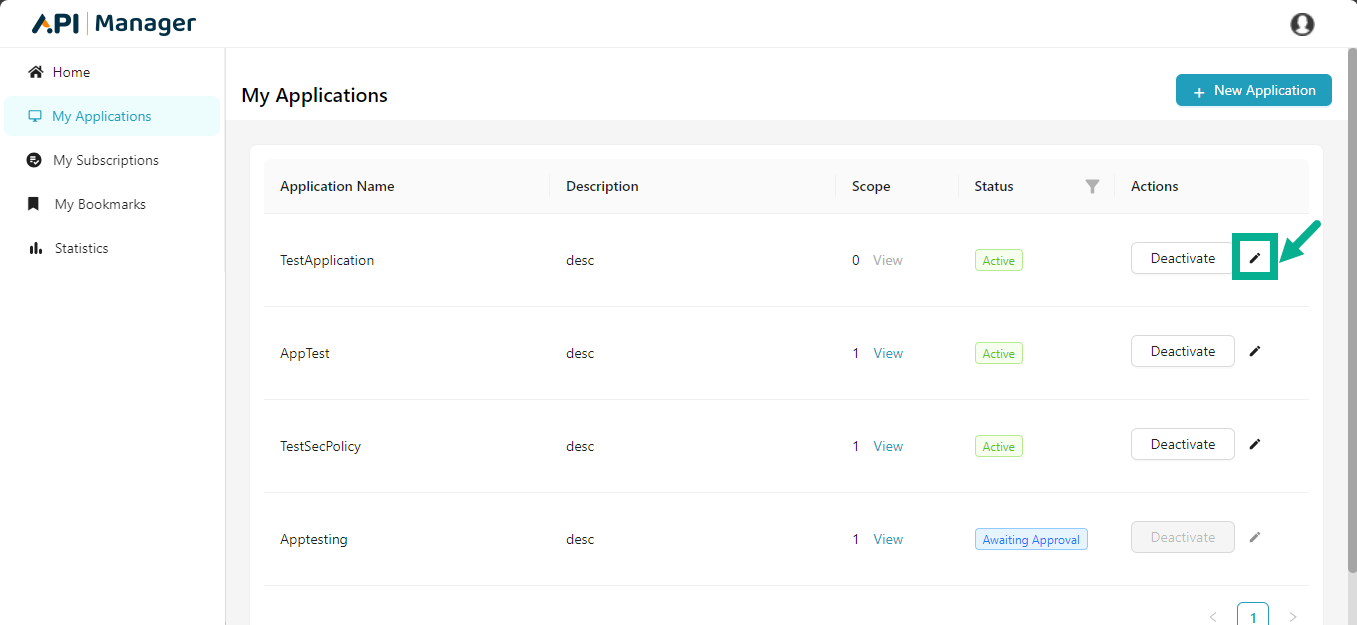The height and width of the screenshot is (625, 1357).
Task: Deactivate the AppTest application
Action: (1182, 351)
